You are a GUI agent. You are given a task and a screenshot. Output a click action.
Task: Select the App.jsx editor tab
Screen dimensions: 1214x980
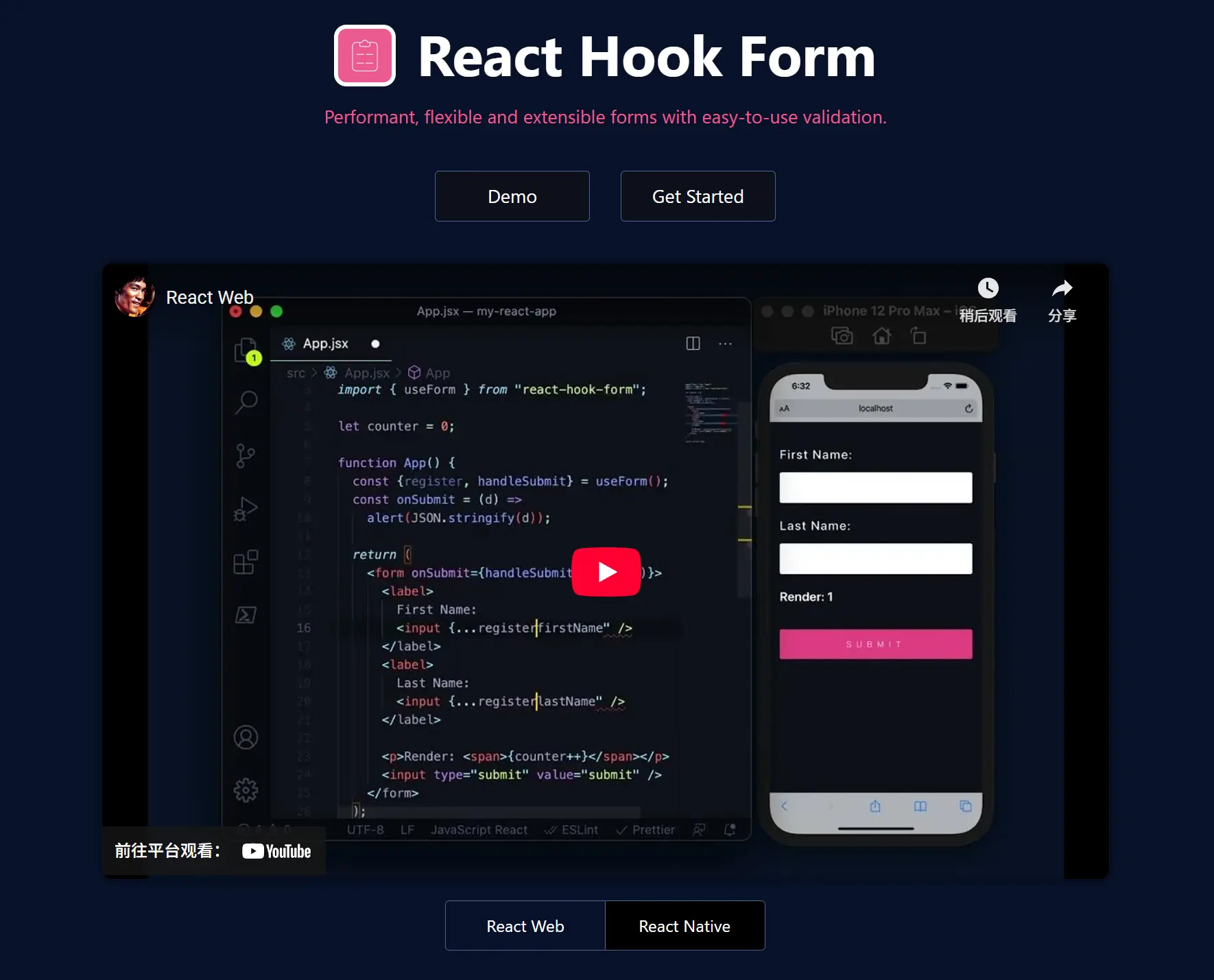tap(331, 344)
